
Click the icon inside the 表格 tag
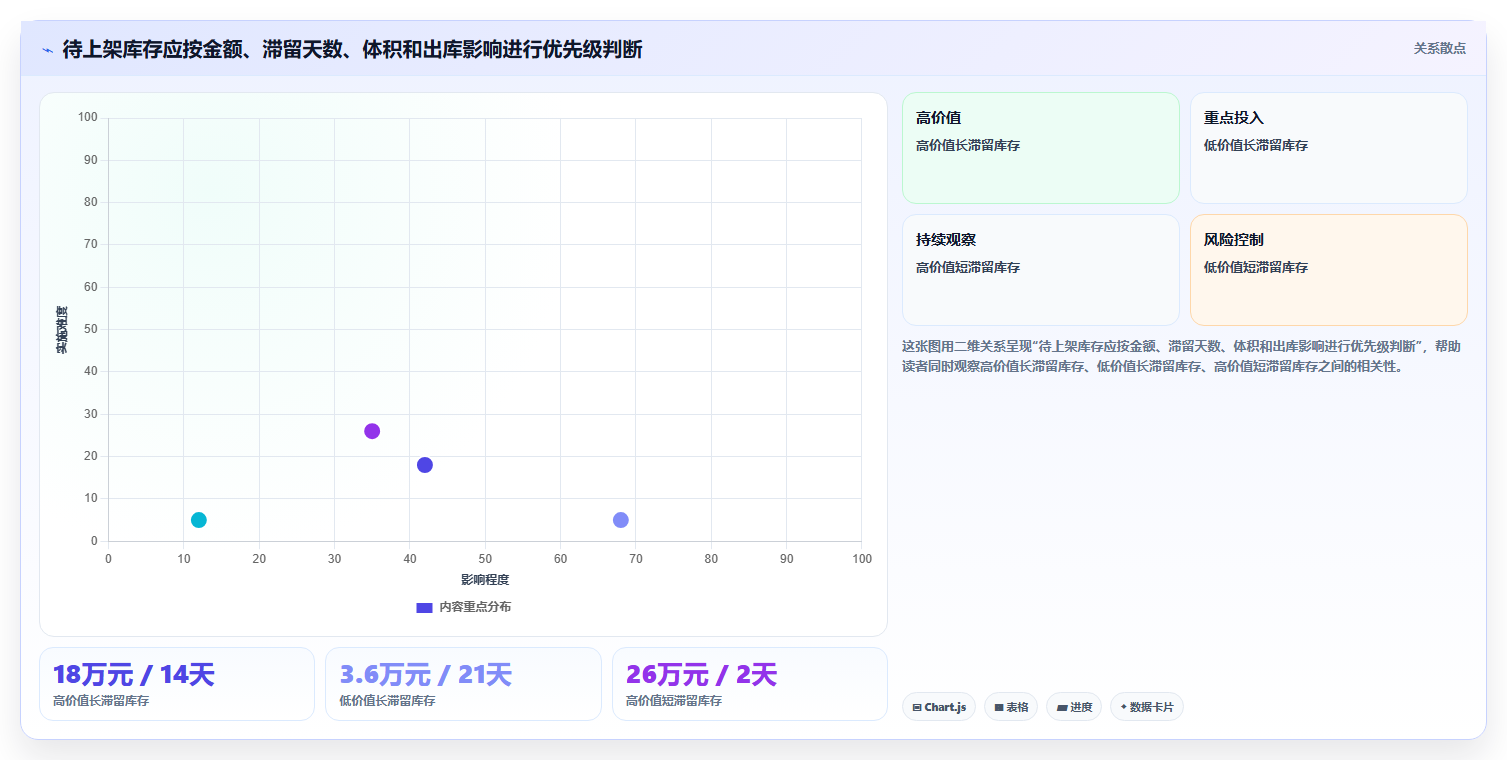pyautogui.click(x=999, y=707)
